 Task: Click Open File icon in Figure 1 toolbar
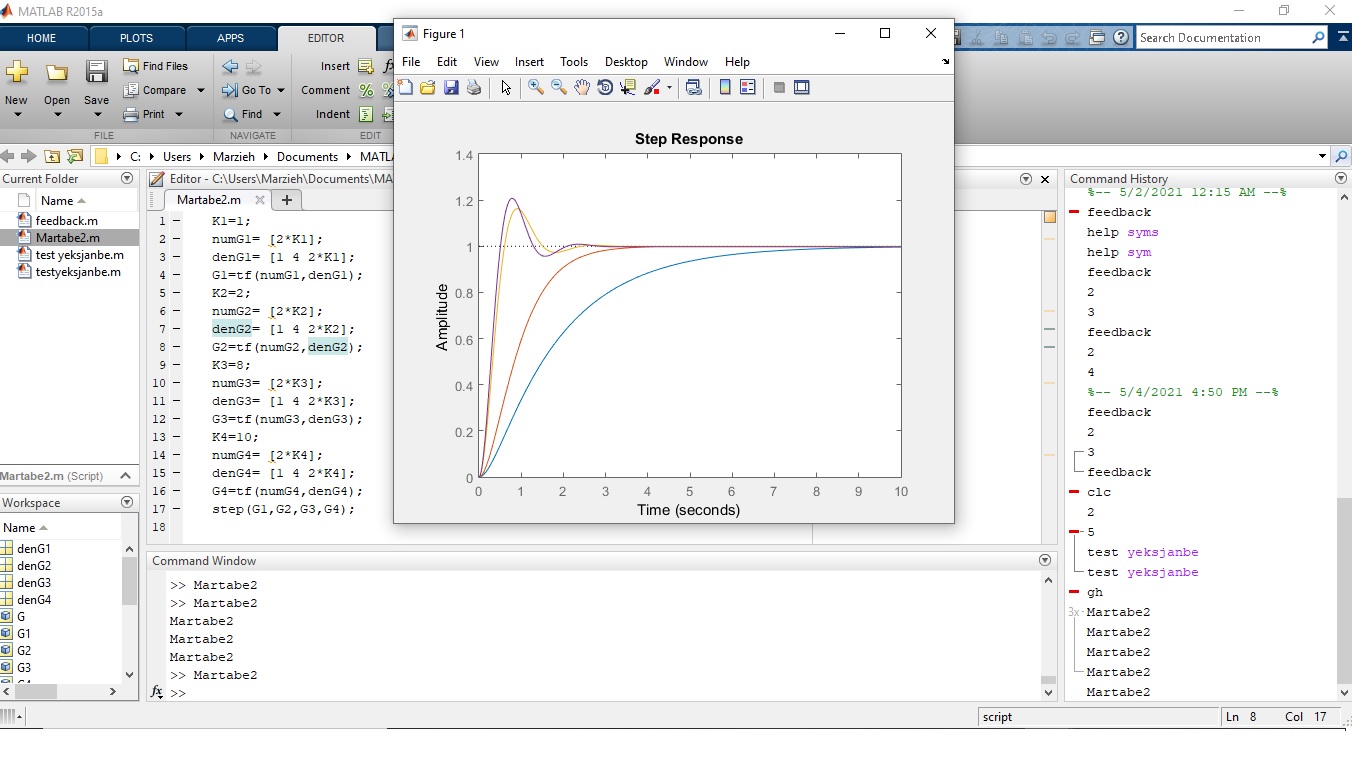[428, 88]
